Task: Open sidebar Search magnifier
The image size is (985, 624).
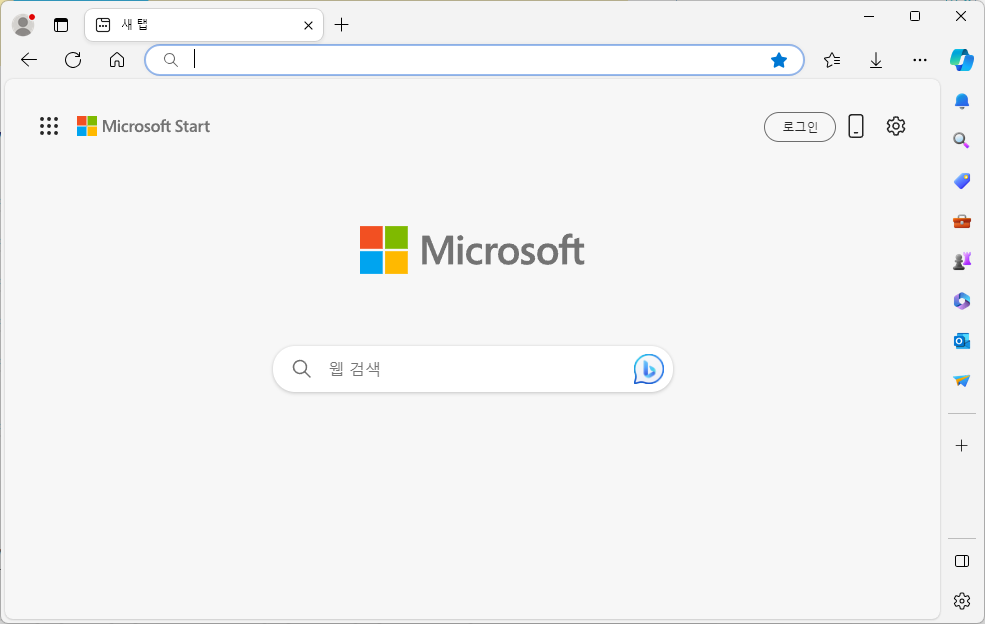Action: point(962,140)
